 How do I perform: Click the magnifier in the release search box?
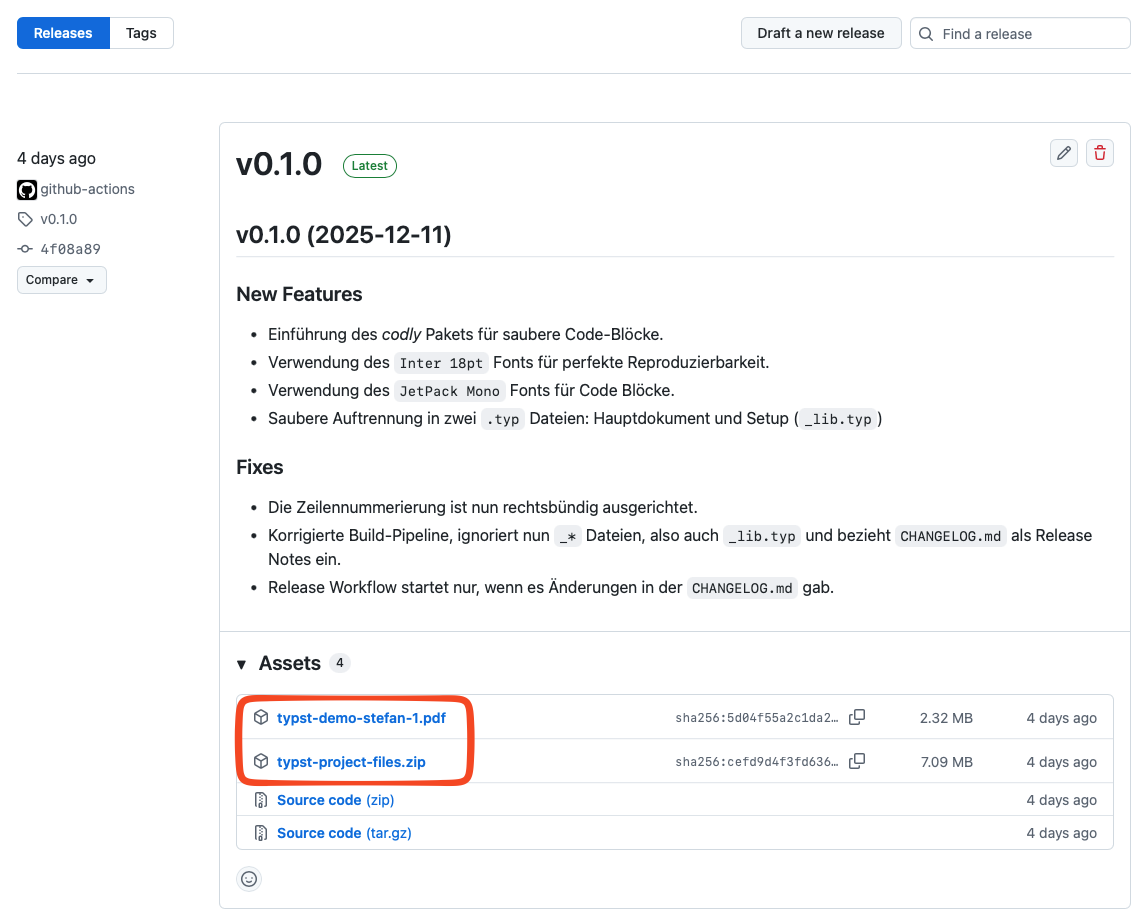(925, 33)
